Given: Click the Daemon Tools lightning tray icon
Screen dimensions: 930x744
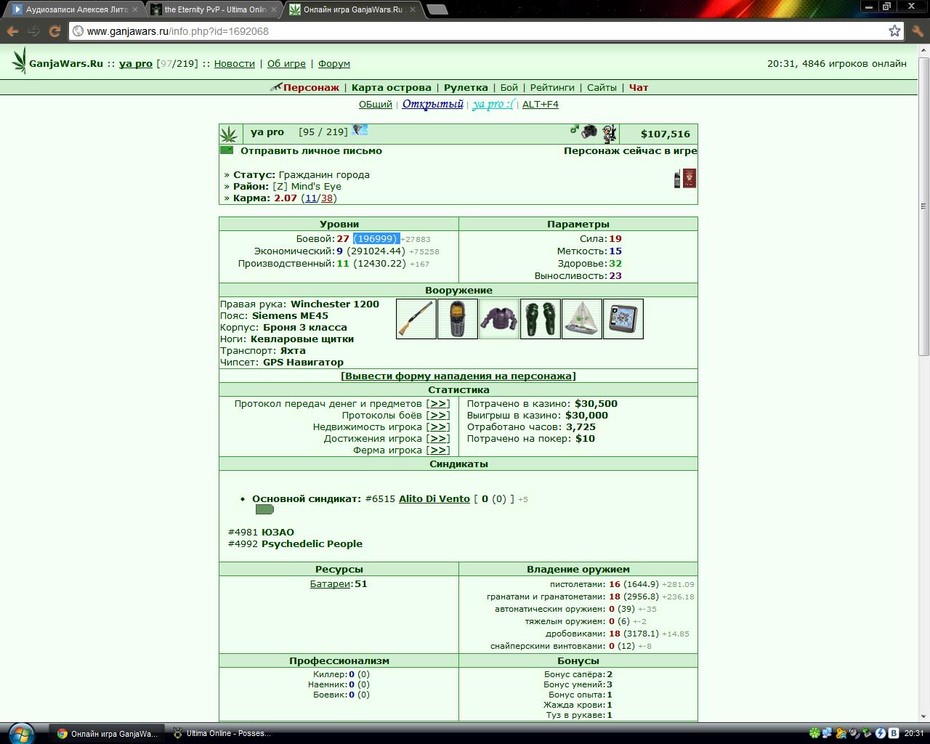Looking at the screenshot, I should click(x=881, y=733).
